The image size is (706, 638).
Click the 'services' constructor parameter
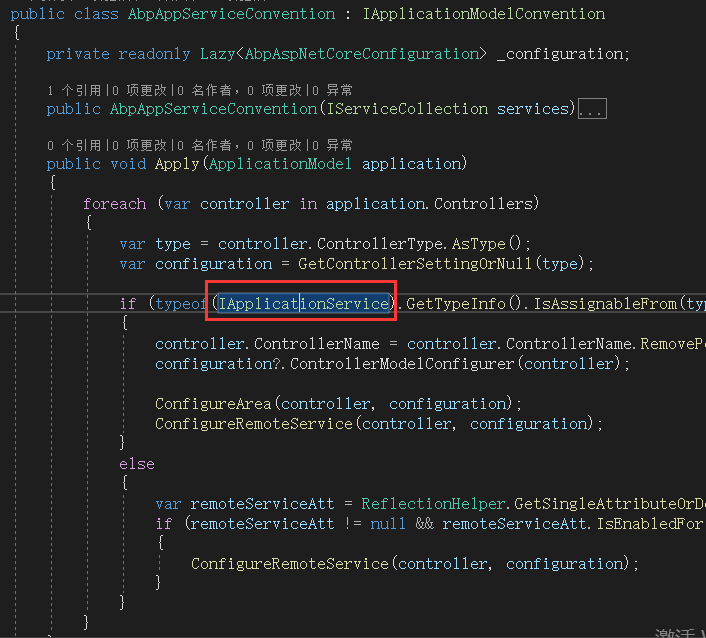tap(533, 109)
